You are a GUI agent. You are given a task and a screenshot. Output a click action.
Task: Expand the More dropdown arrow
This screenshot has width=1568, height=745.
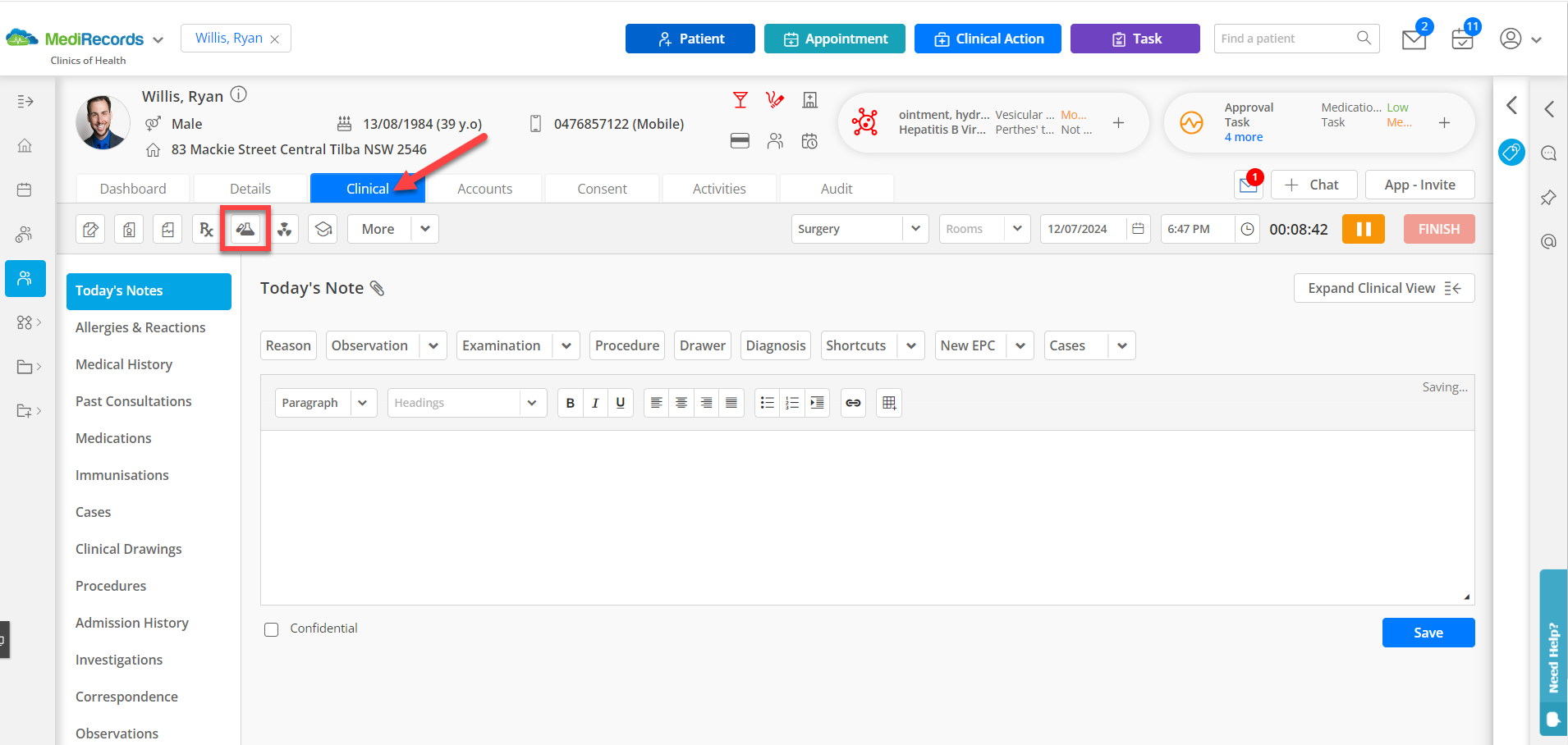click(425, 229)
